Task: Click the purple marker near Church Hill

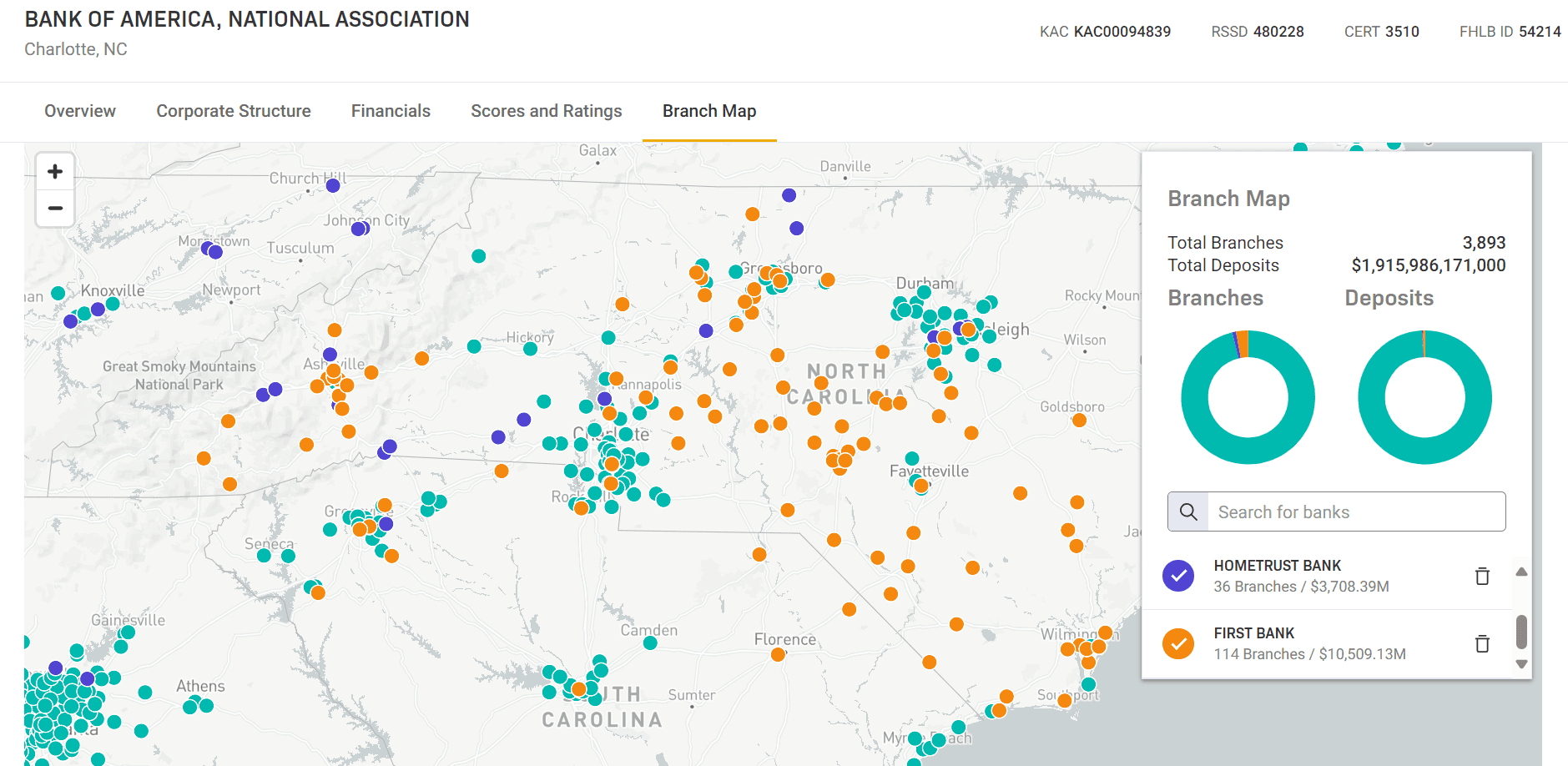Action: click(333, 185)
